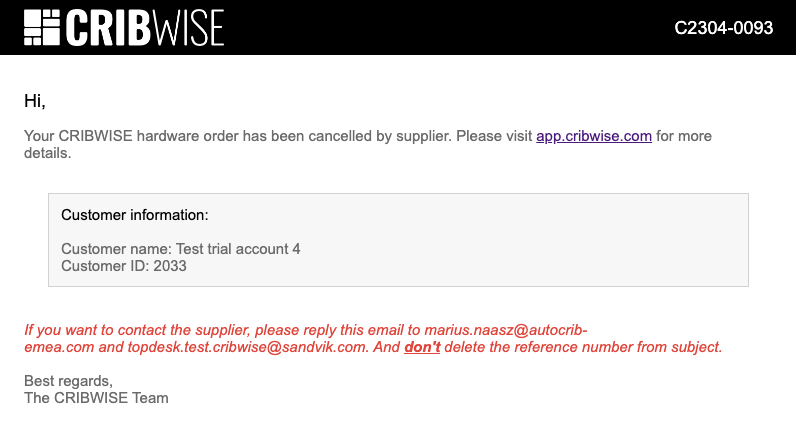Click the CRIBWISE wordmark in header

click(145, 28)
